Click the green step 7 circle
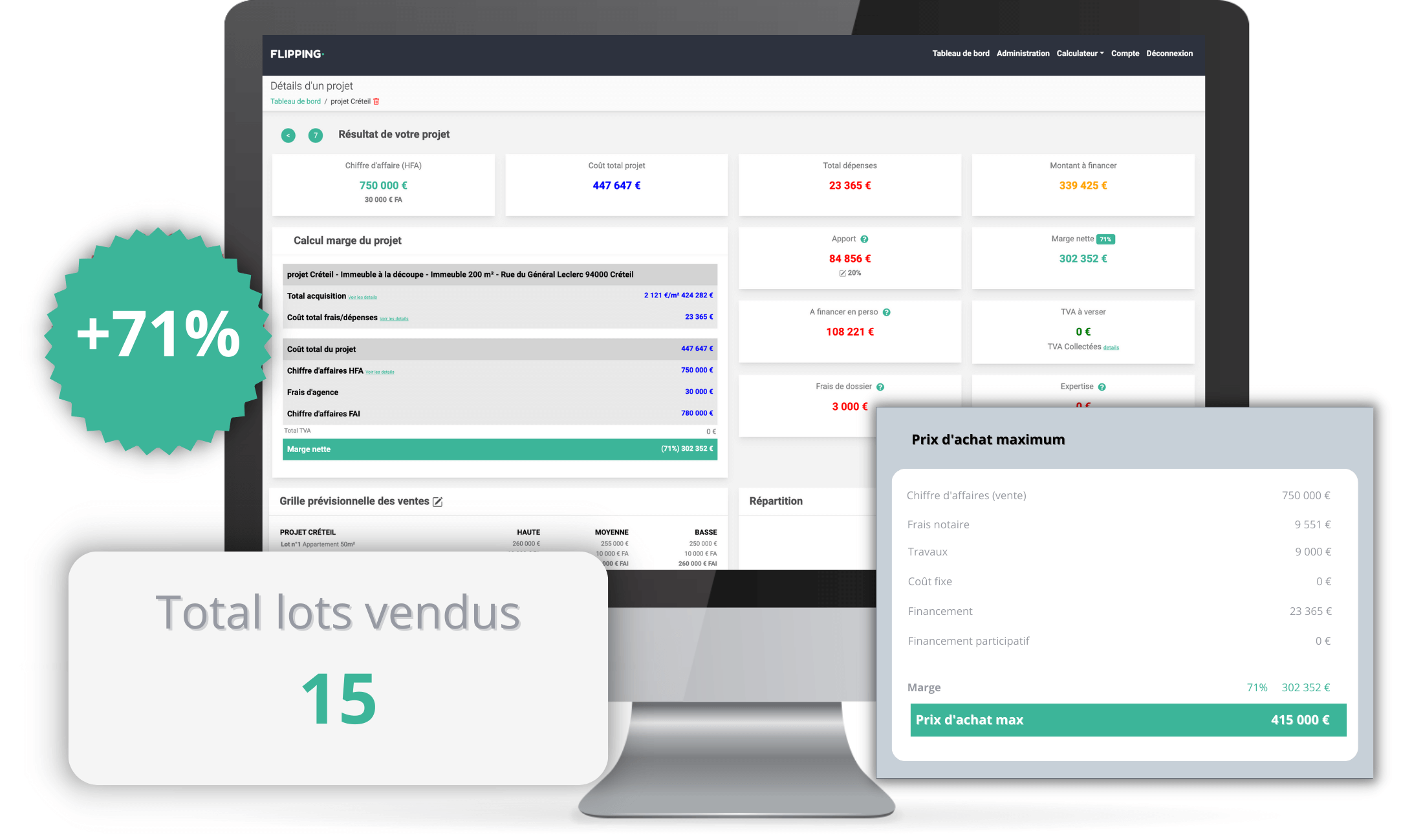This screenshot has width=1423, height=840. coord(316,135)
